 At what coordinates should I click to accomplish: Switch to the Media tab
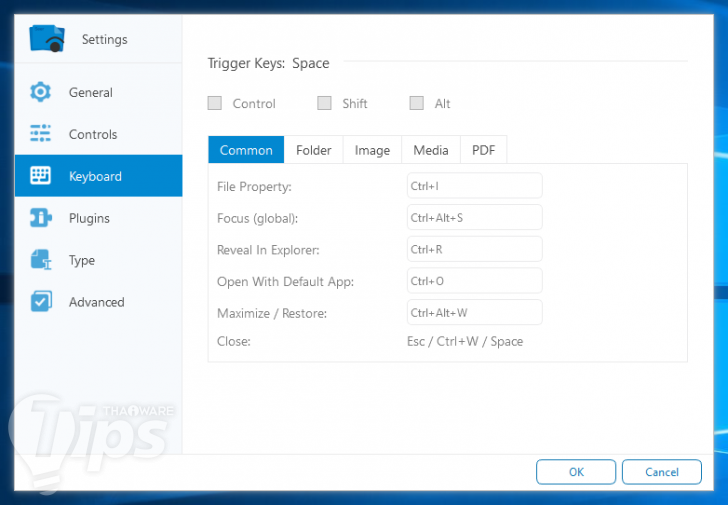point(431,150)
